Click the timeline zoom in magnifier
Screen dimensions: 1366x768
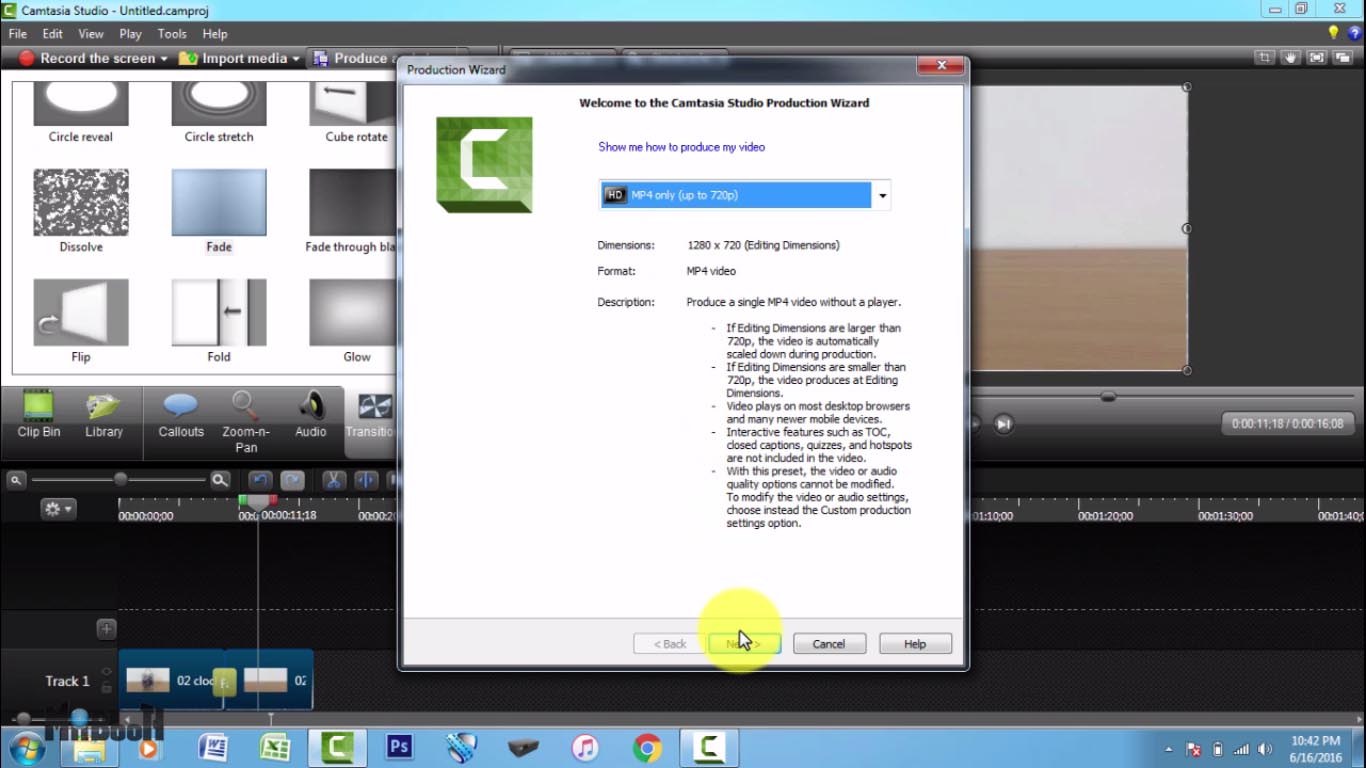(220, 480)
